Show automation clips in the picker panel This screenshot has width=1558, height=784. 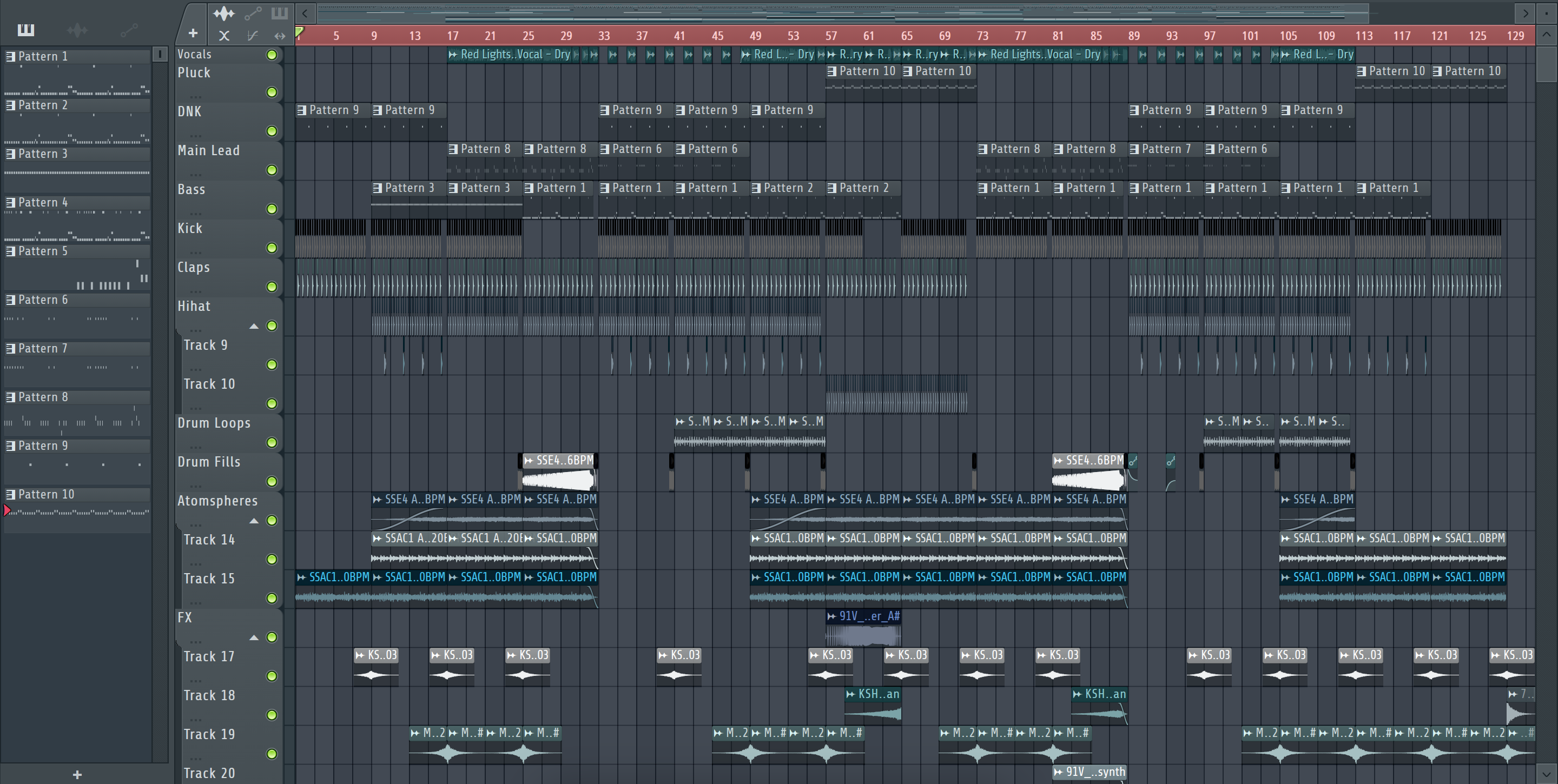[128, 30]
